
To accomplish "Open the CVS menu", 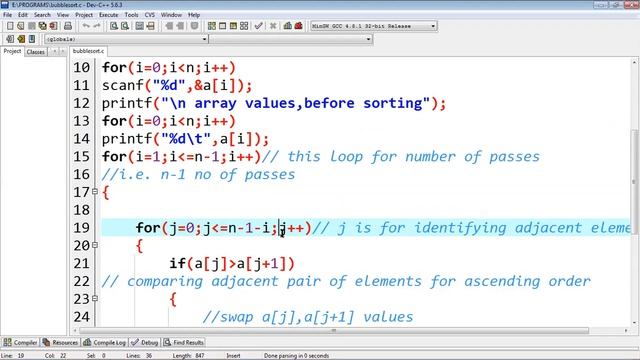I will [x=149, y=15].
